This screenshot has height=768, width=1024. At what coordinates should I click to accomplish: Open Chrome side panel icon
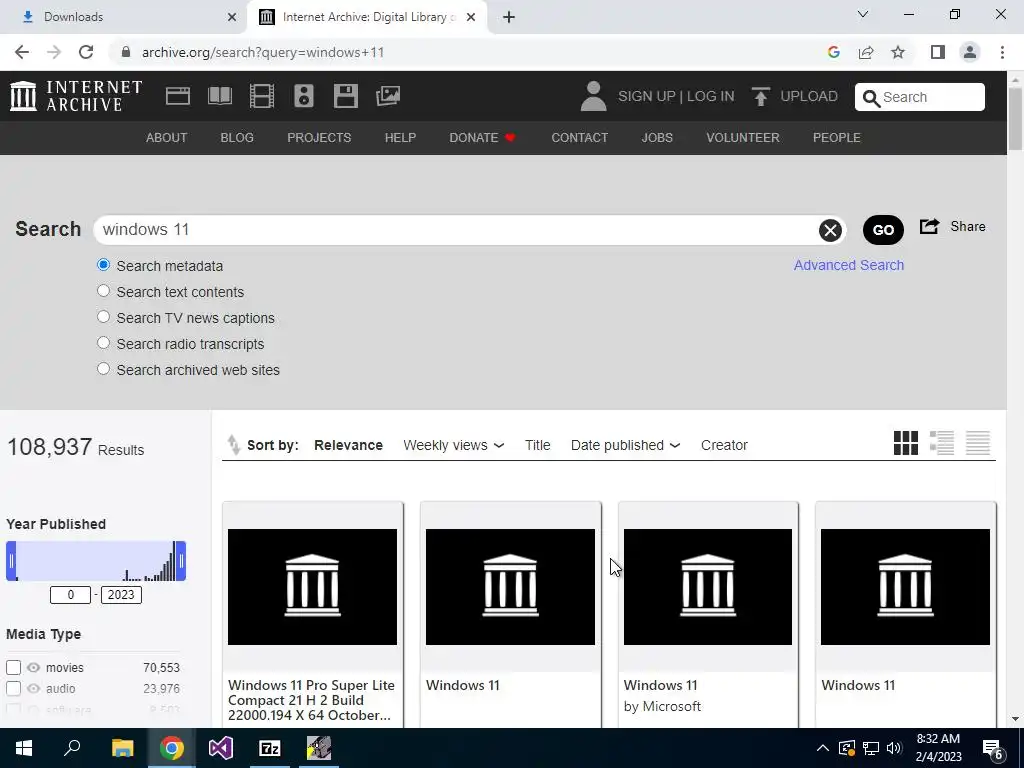tap(938, 52)
